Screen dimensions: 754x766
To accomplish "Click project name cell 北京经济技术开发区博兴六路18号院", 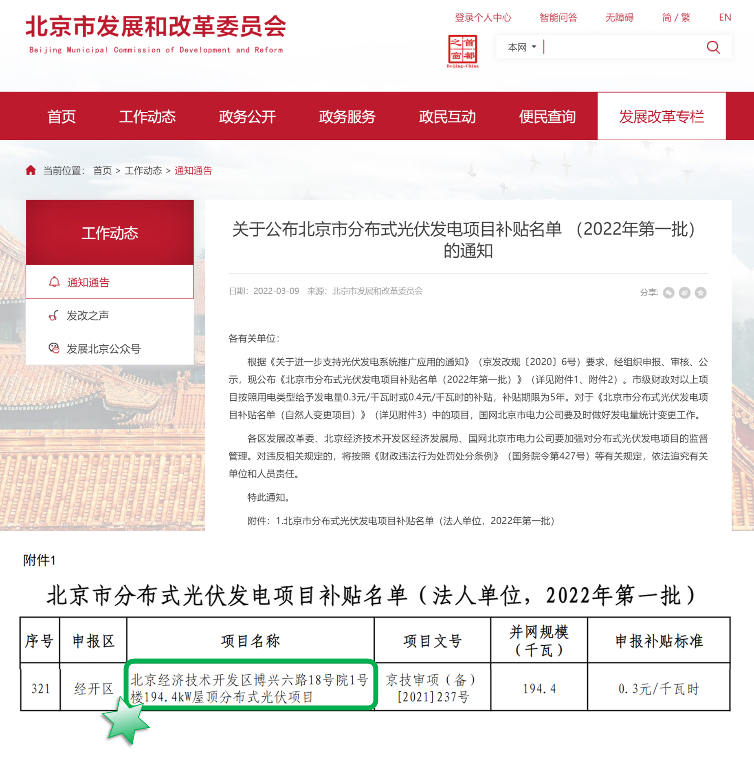I will (250, 688).
